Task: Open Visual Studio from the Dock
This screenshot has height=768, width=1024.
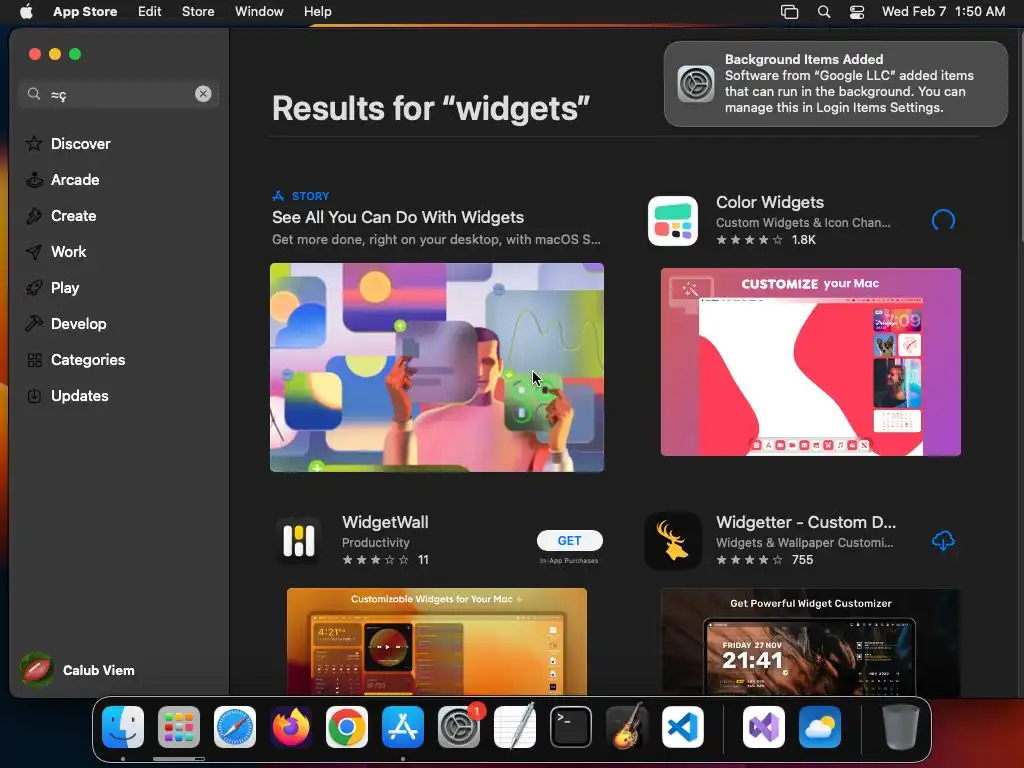Action: click(764, 727)
